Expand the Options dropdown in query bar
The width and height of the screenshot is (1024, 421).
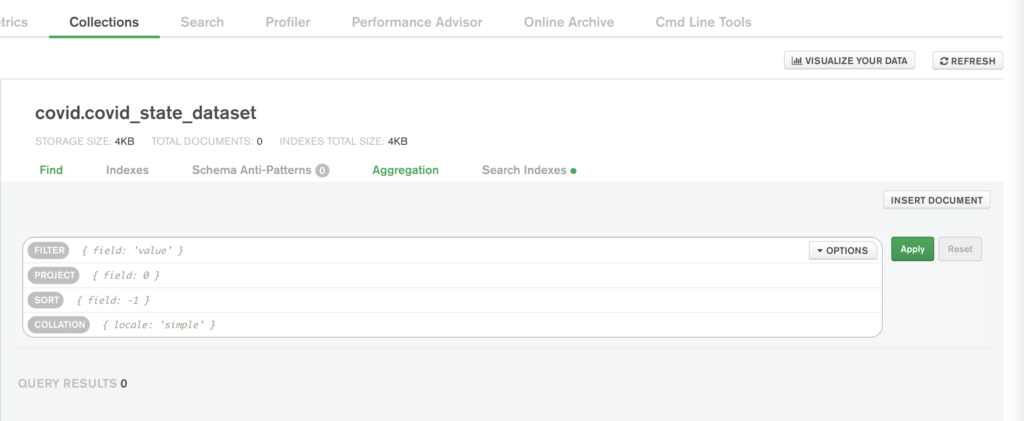[x=843, y=250]
